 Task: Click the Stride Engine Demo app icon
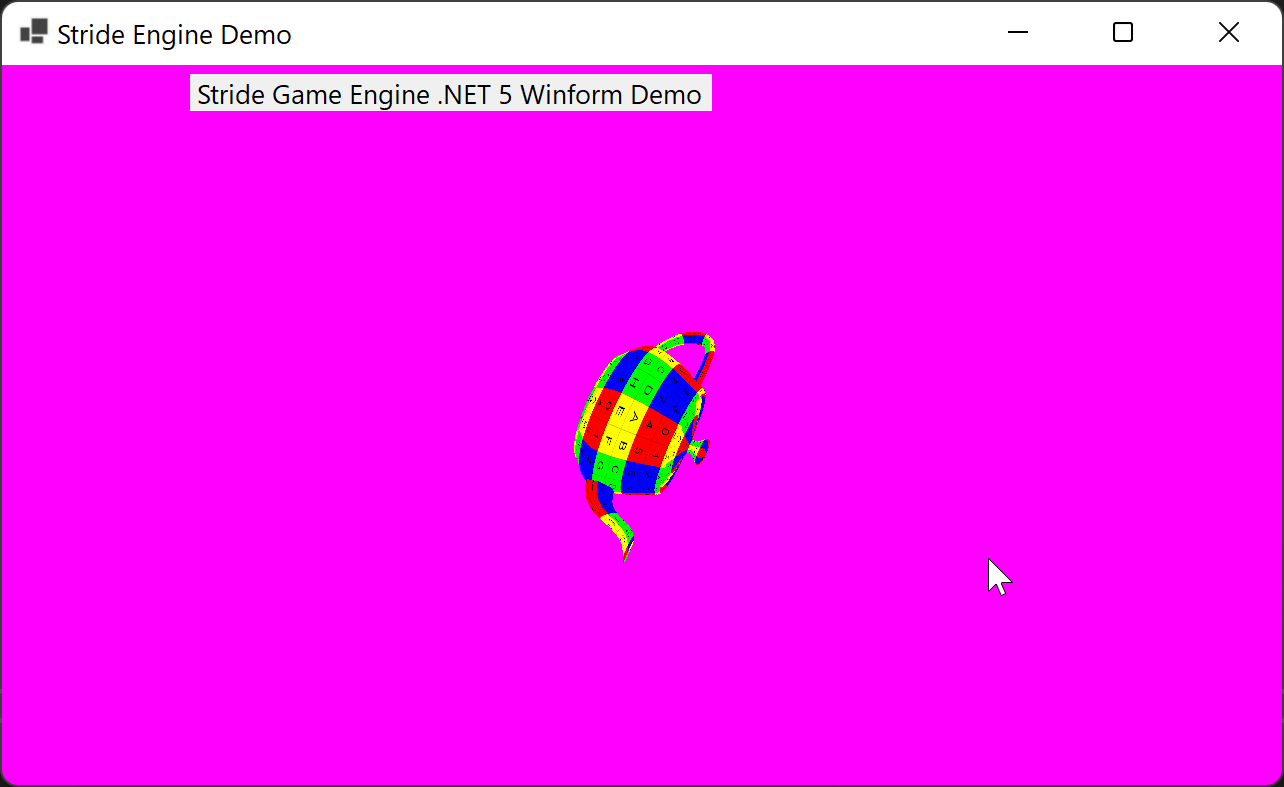tap(33, 33)
